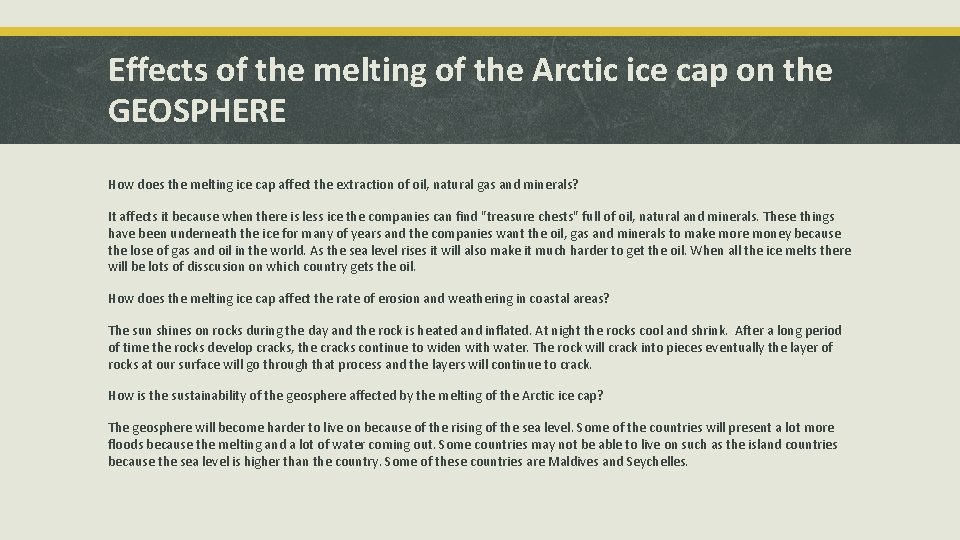Click the question about sustainability of the geosphere
The image size is (960, 540).
[355, 396]
